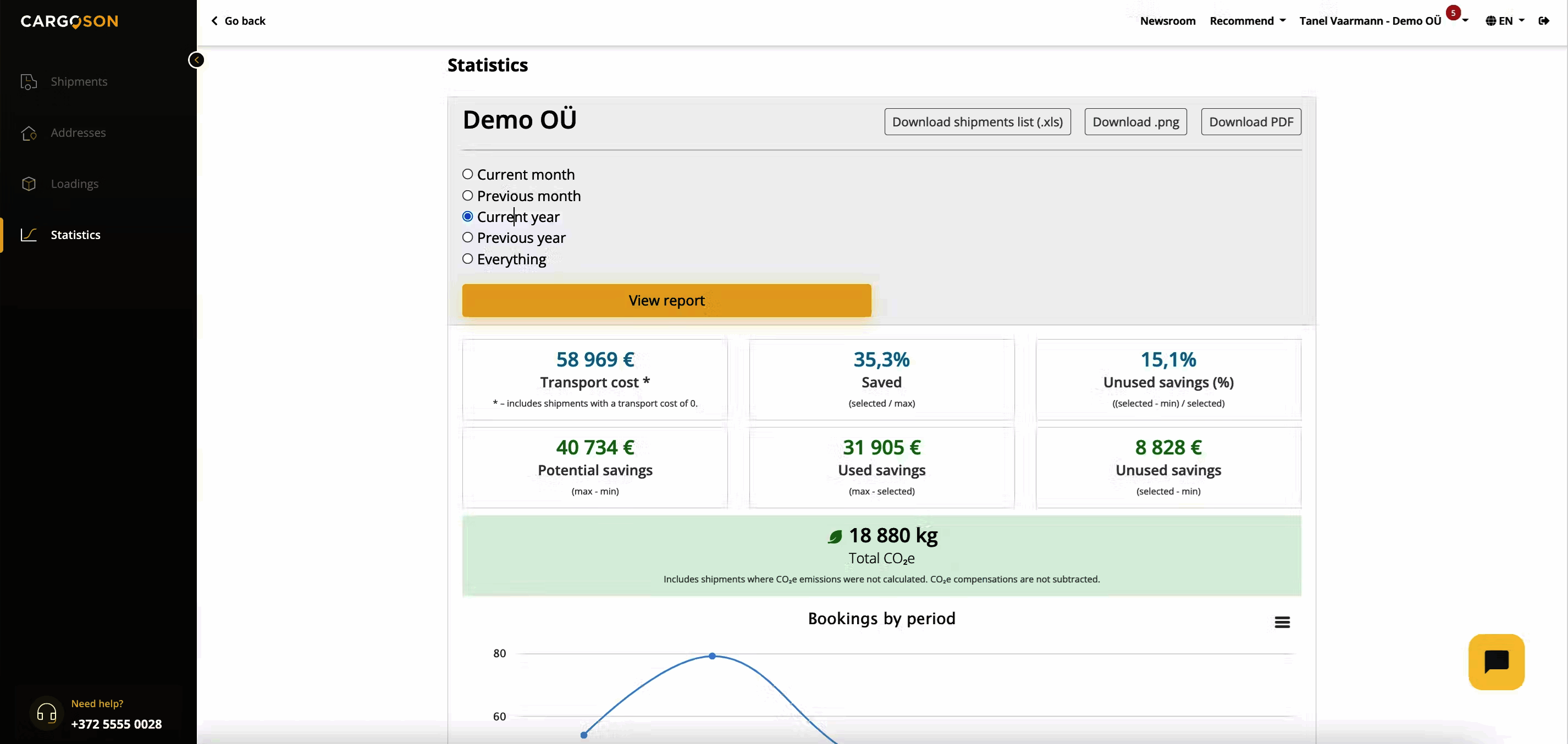
Task: Expand the Recommend dropdown
Action: (x=1247, y=21)
